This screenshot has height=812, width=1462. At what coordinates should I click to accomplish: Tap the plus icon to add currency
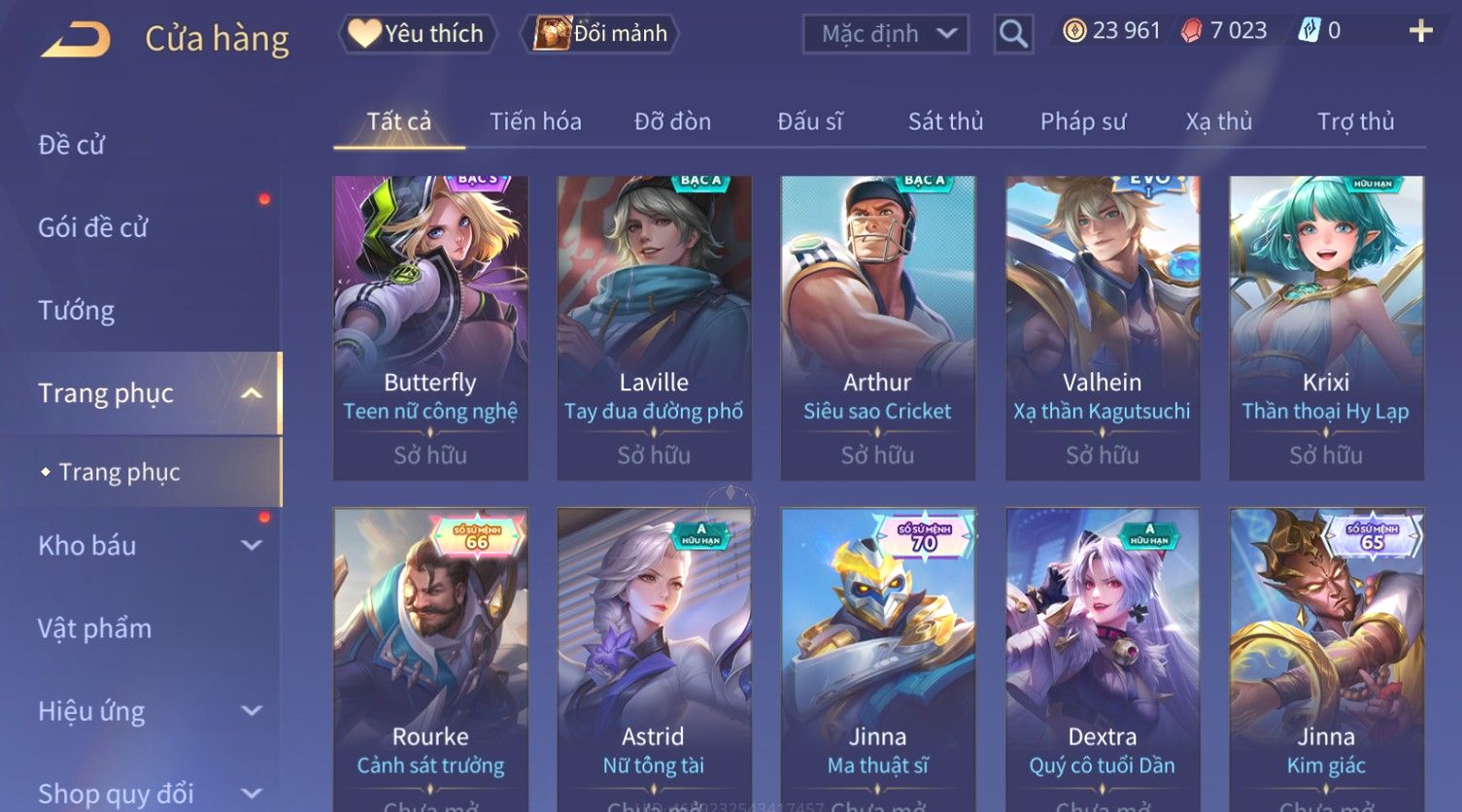point(1420,31)
